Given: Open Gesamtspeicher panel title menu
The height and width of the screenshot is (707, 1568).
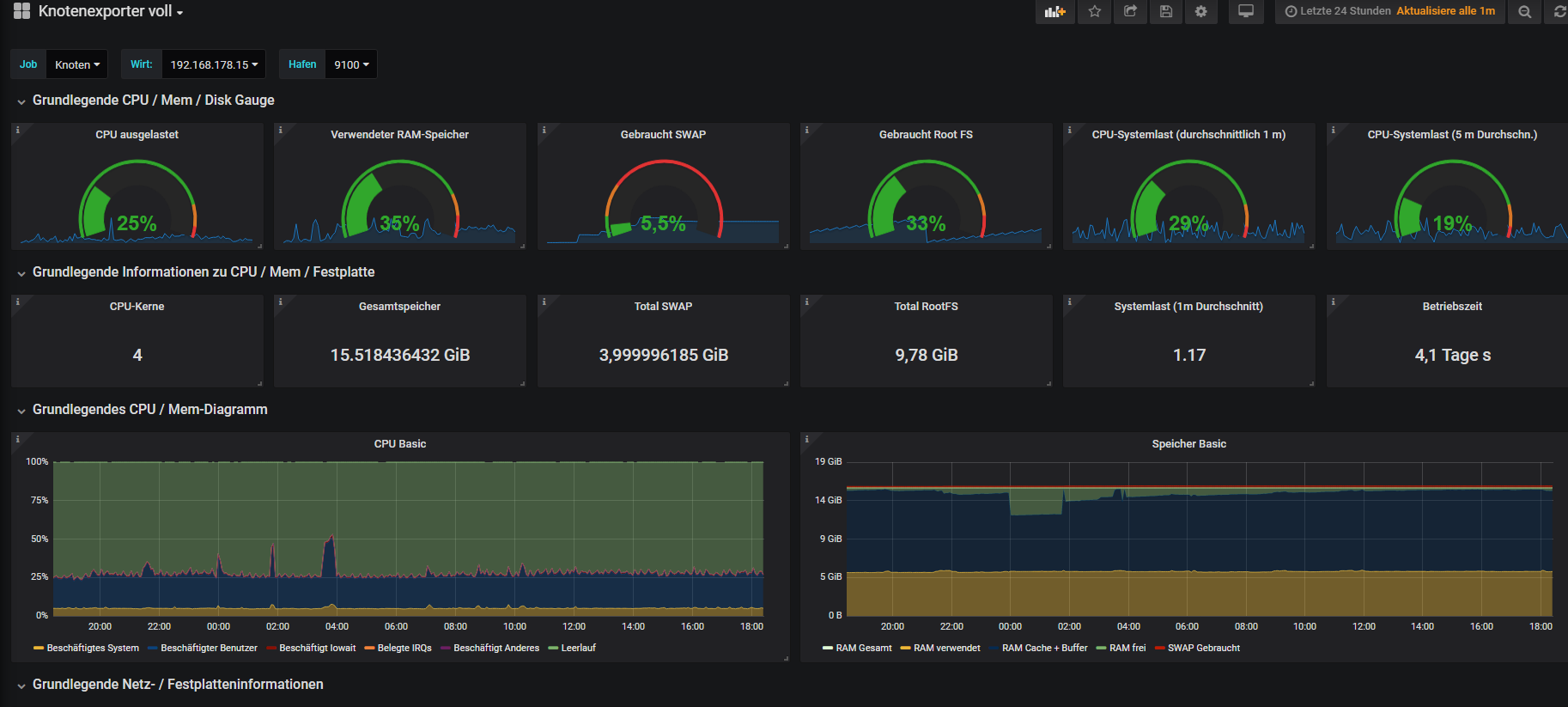Looking at the screenshot, I should tap(400, 307).
